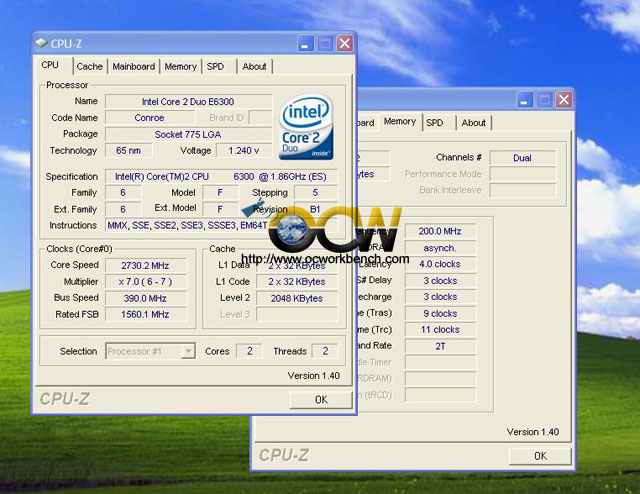Switch to the CPU tab
Screen dimensions: 640x494
coord(50,65)
